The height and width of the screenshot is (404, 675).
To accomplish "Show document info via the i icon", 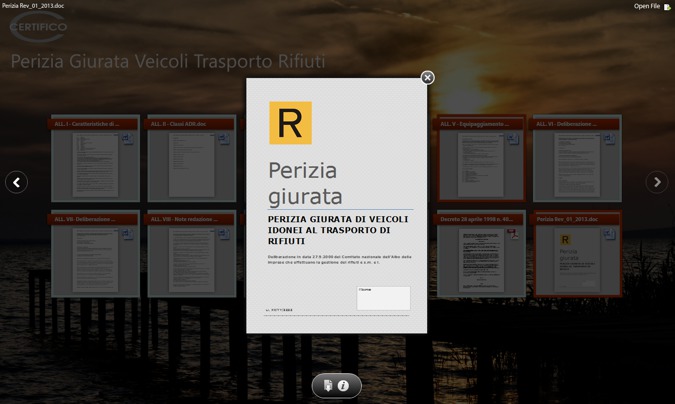I will [344, 386].
